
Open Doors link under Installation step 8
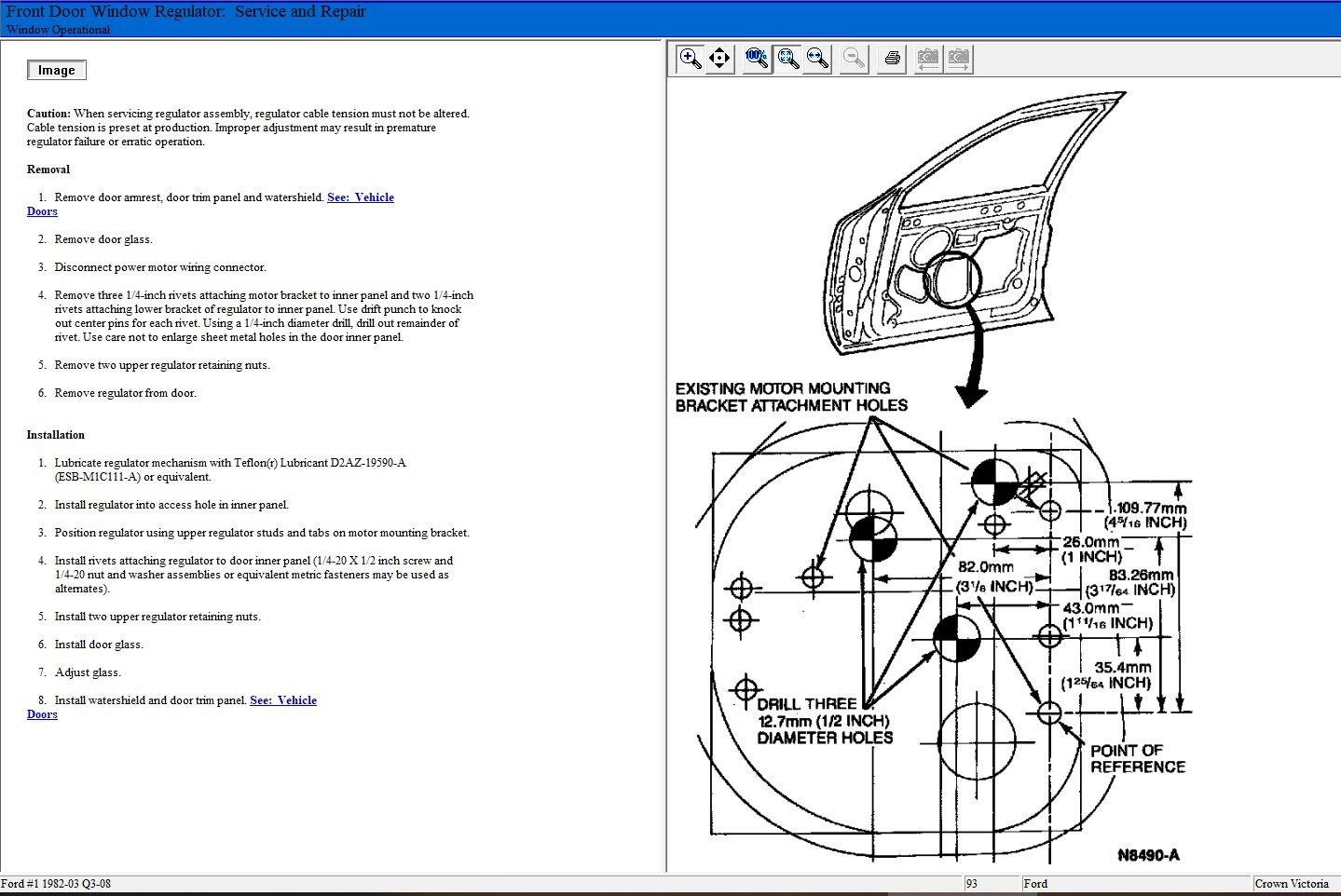pos(42,714)
